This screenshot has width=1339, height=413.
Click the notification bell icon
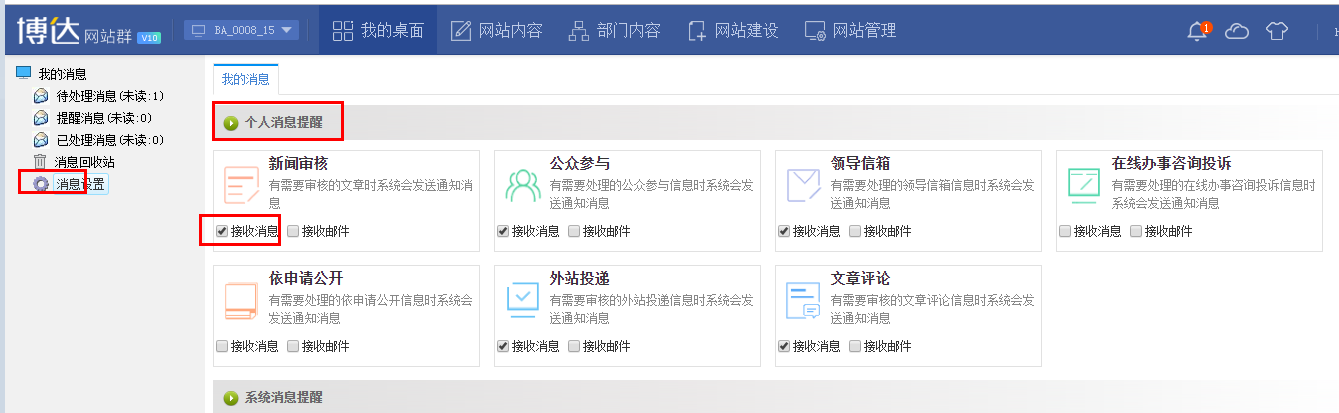1197,31
